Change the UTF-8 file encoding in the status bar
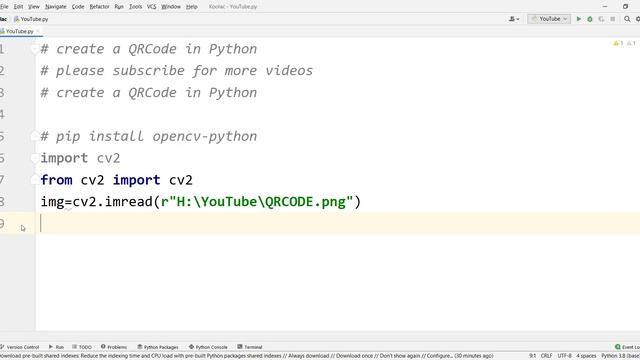 click(x=564, y=356)
